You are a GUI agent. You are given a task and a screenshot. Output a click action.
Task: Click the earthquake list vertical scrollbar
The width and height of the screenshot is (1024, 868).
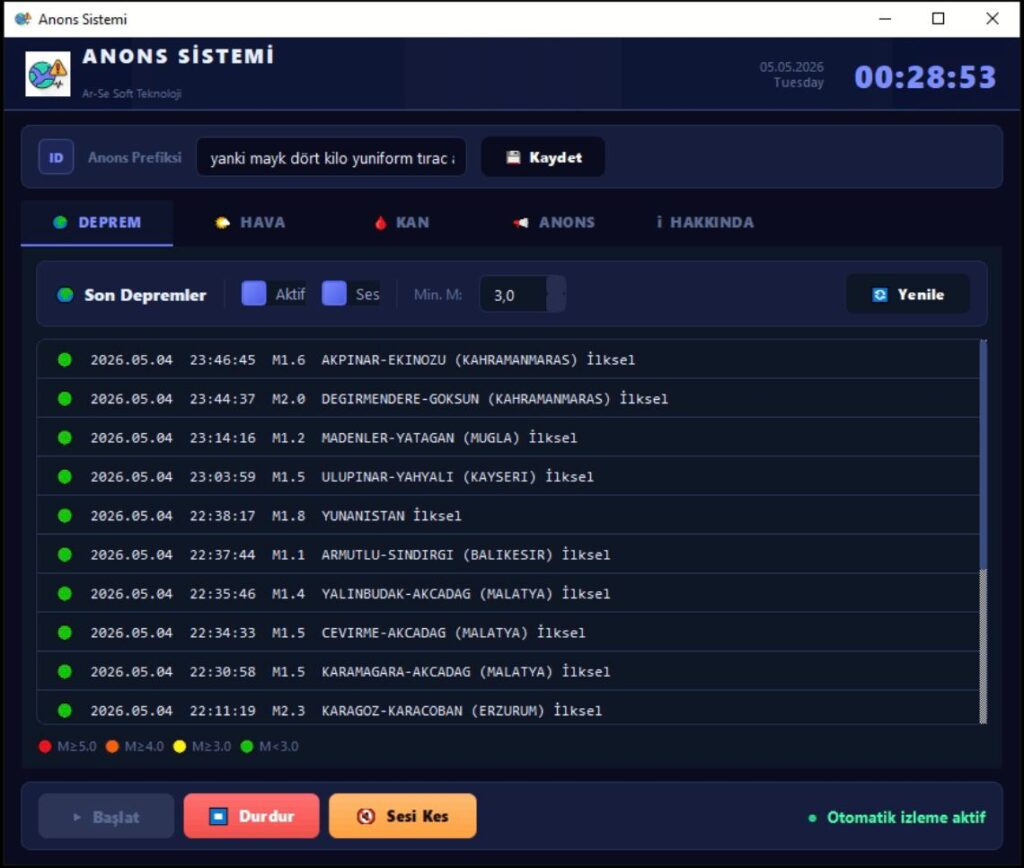[x=983, y=532]
